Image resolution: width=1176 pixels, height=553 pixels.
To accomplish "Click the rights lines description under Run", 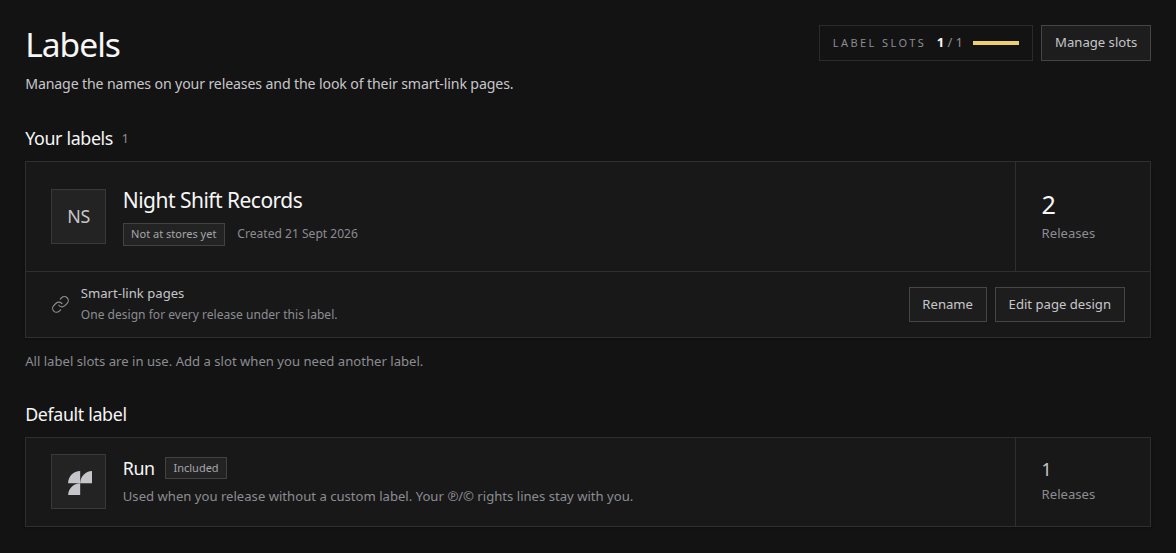I will (x=378, y=497).
